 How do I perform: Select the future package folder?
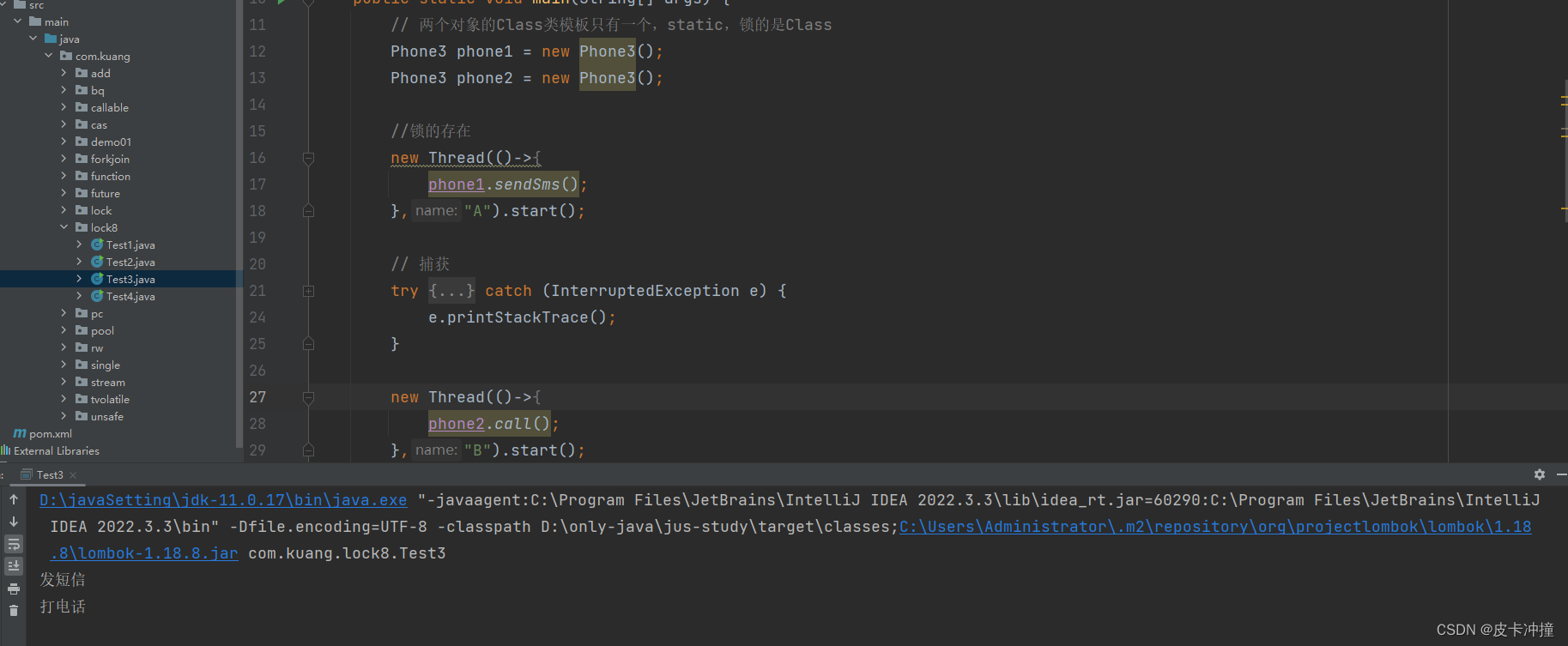[98, 193]
